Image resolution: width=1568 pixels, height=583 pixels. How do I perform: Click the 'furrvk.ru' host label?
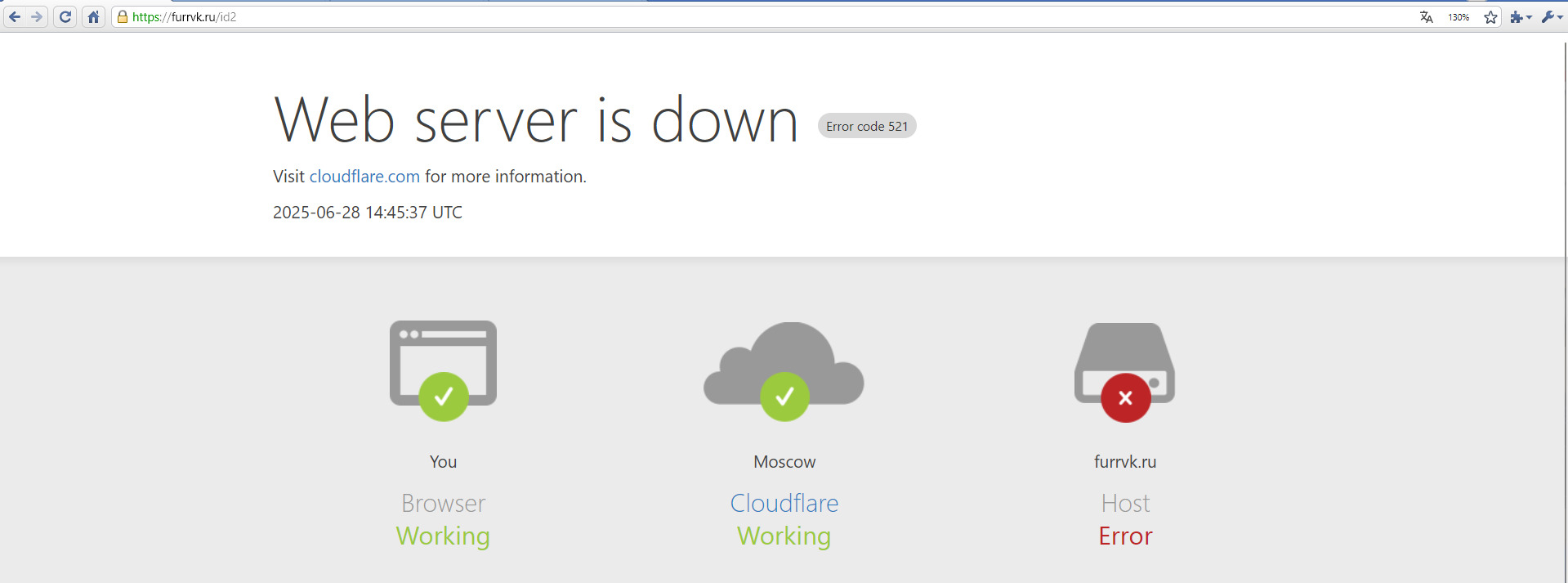tap(1125, 462)
